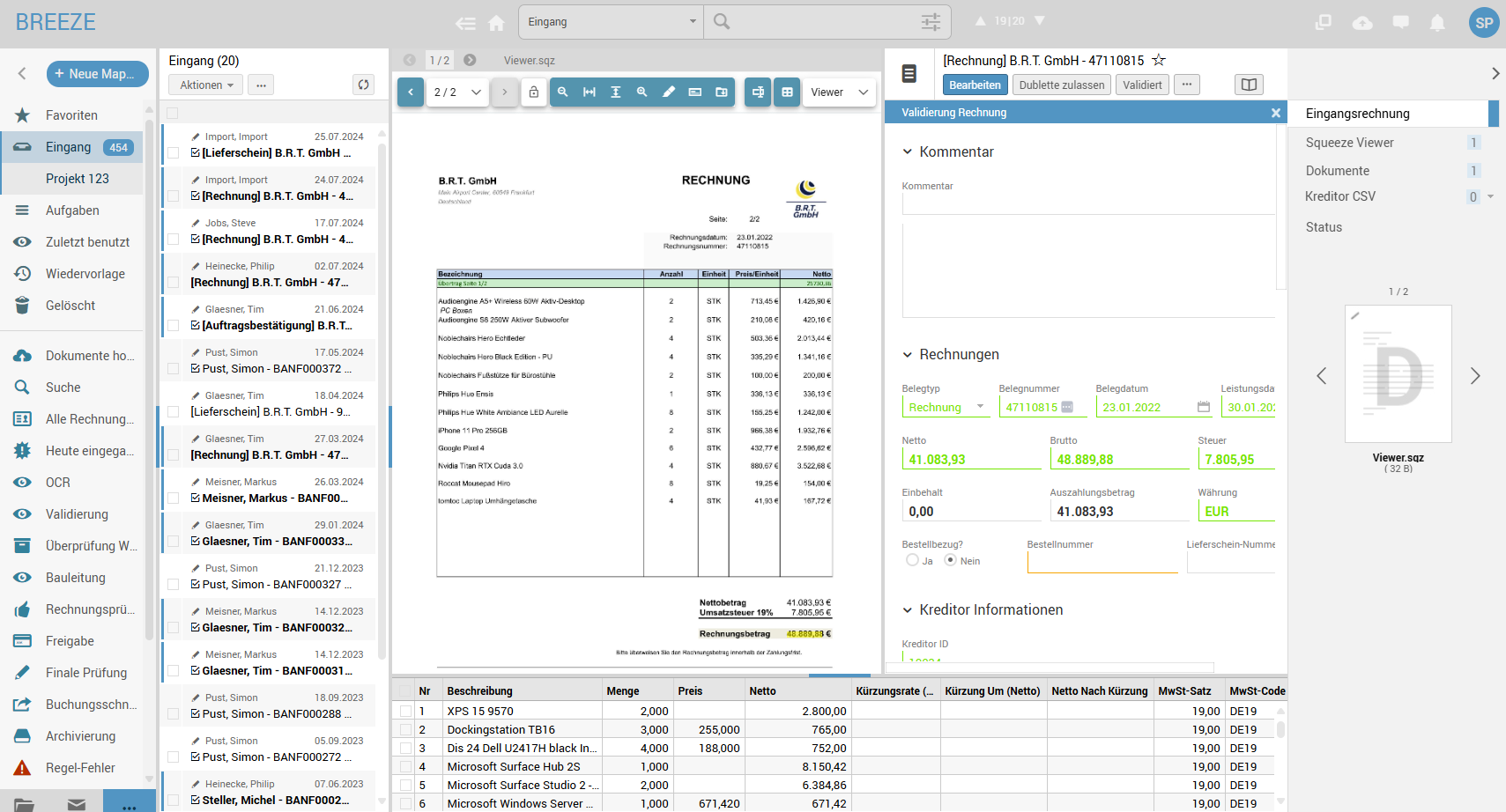Toggle the table grid view icon

pos(787,92)
